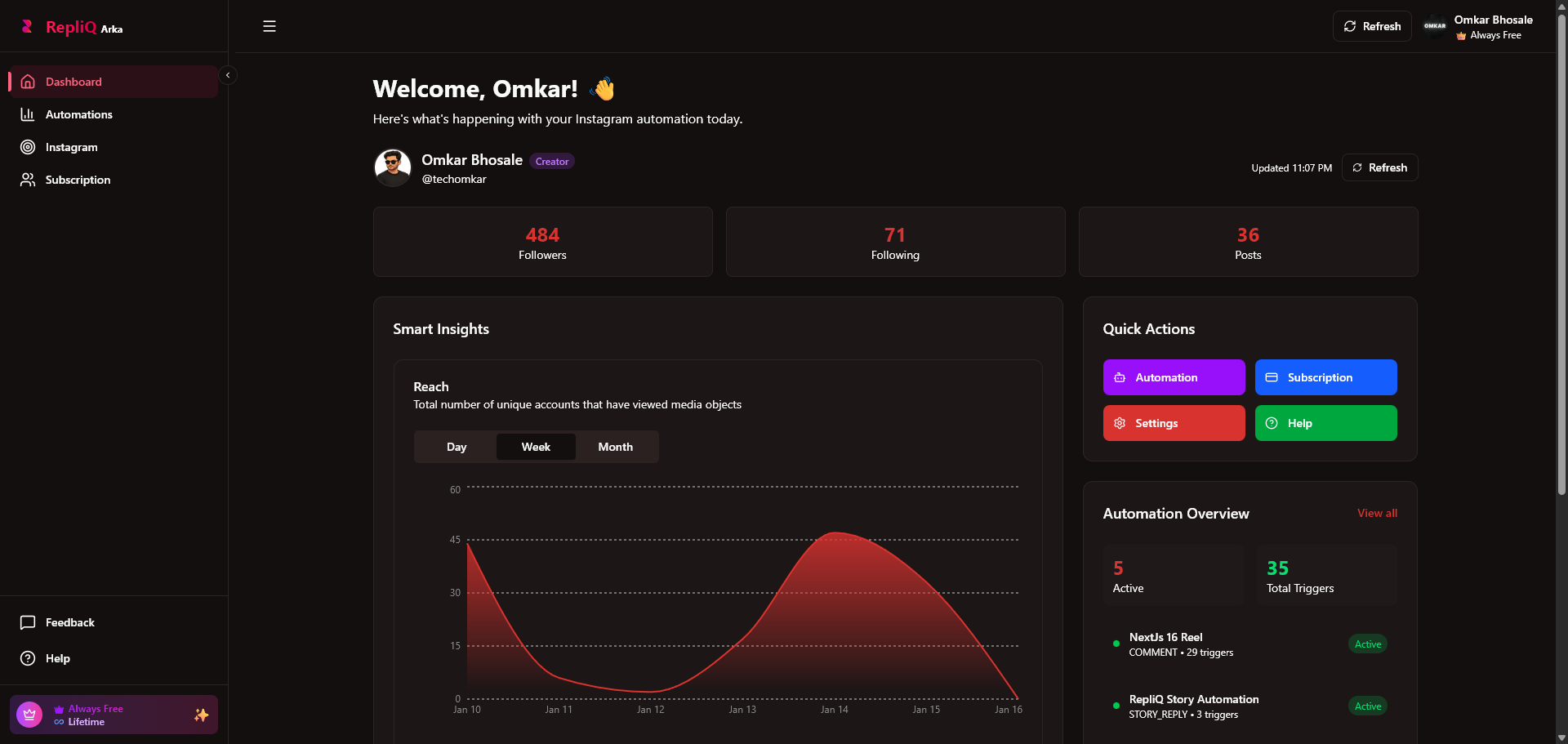
Task: Open the hamburger menu at the top
Action: coord(269,26)
